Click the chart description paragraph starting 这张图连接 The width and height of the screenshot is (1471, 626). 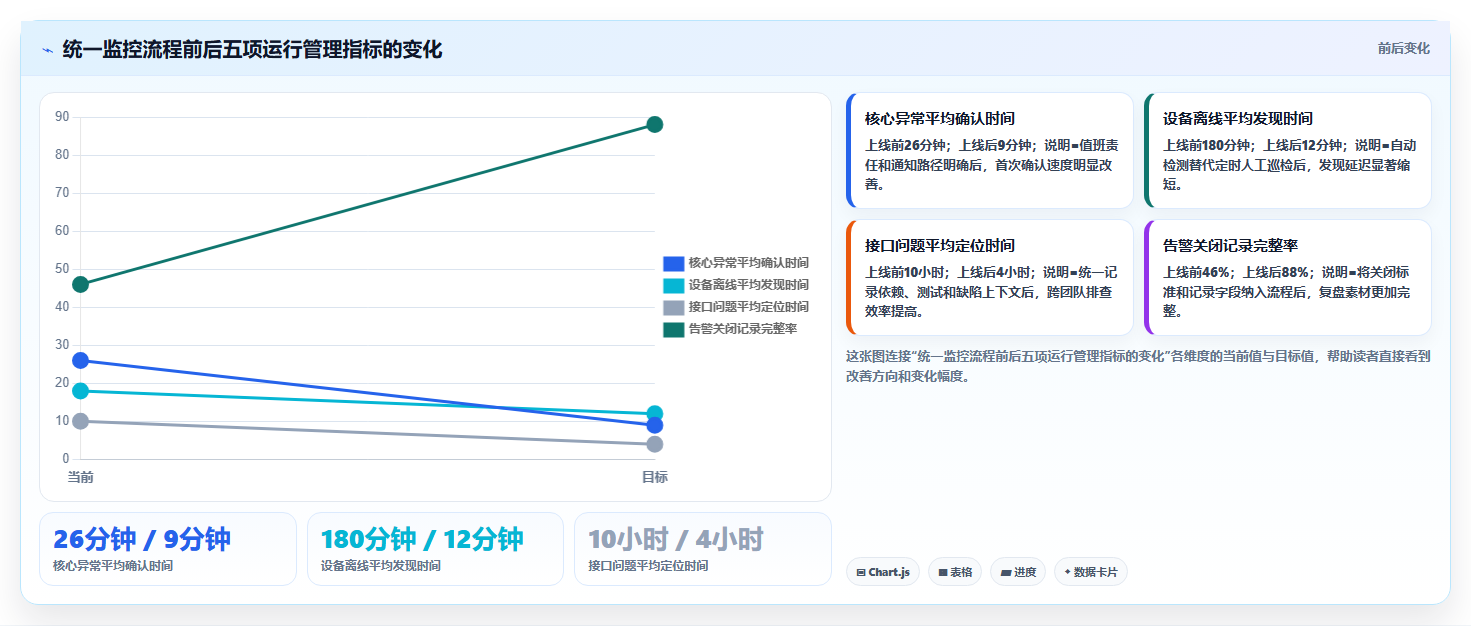(1138, 366)
